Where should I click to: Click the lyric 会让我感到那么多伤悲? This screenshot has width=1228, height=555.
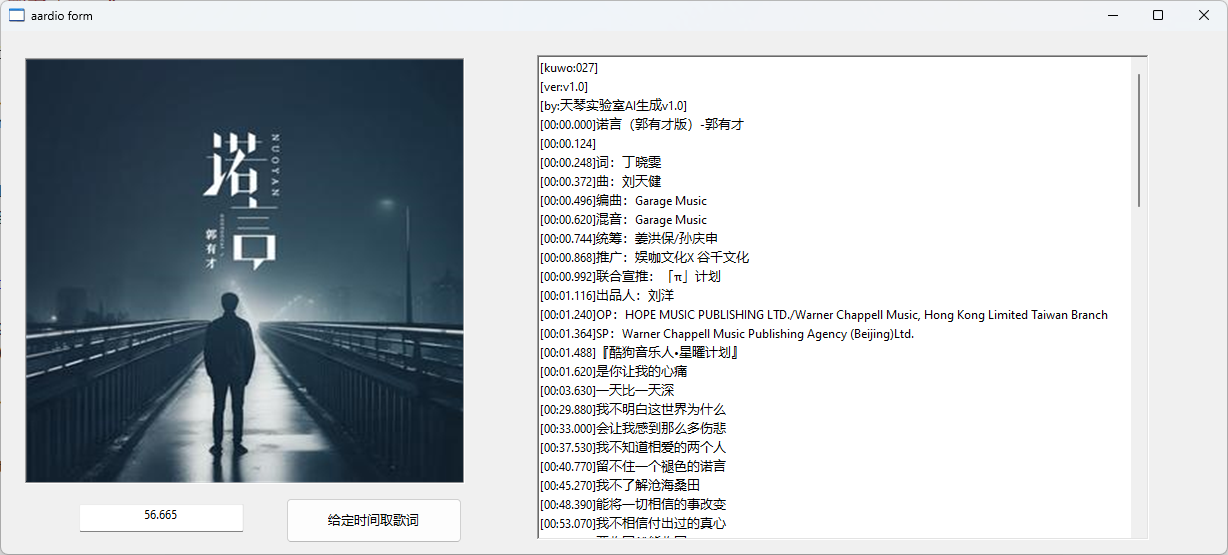pos(633,429)
